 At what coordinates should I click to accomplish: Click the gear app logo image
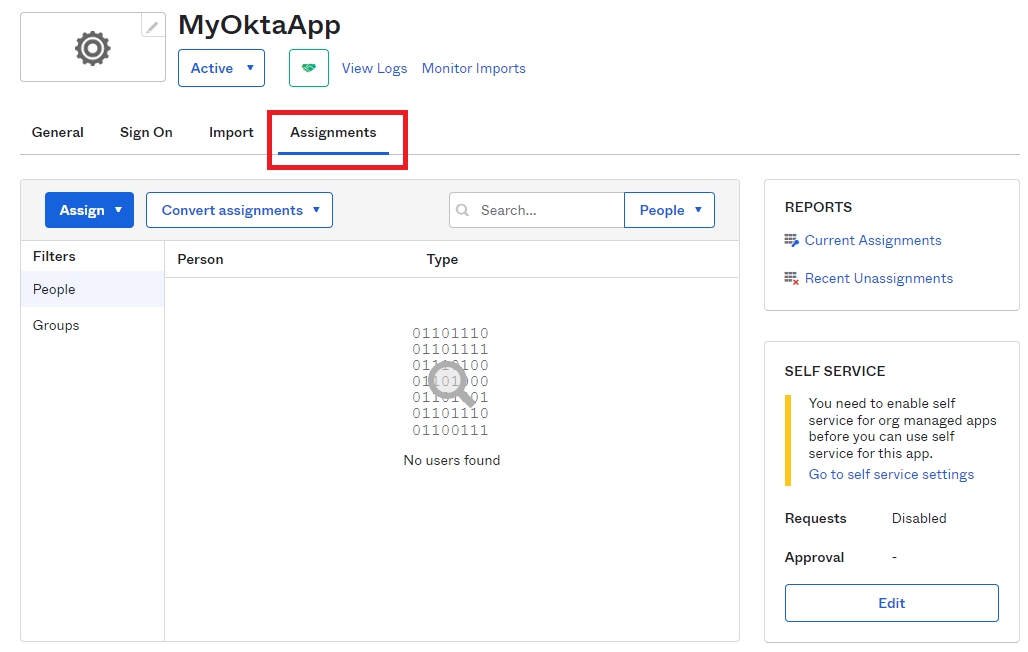coord(93,48)
